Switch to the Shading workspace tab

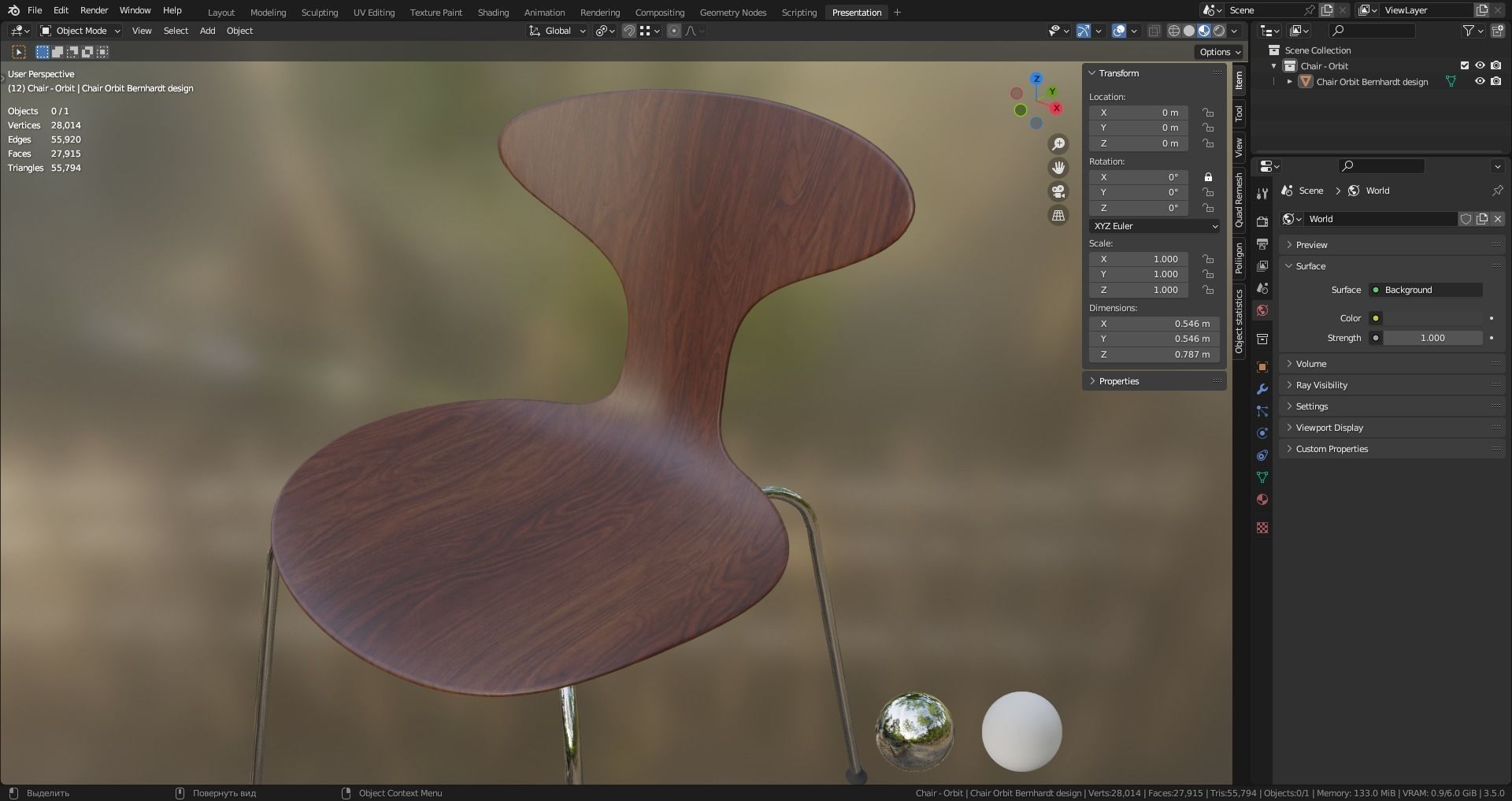(493, 12)
